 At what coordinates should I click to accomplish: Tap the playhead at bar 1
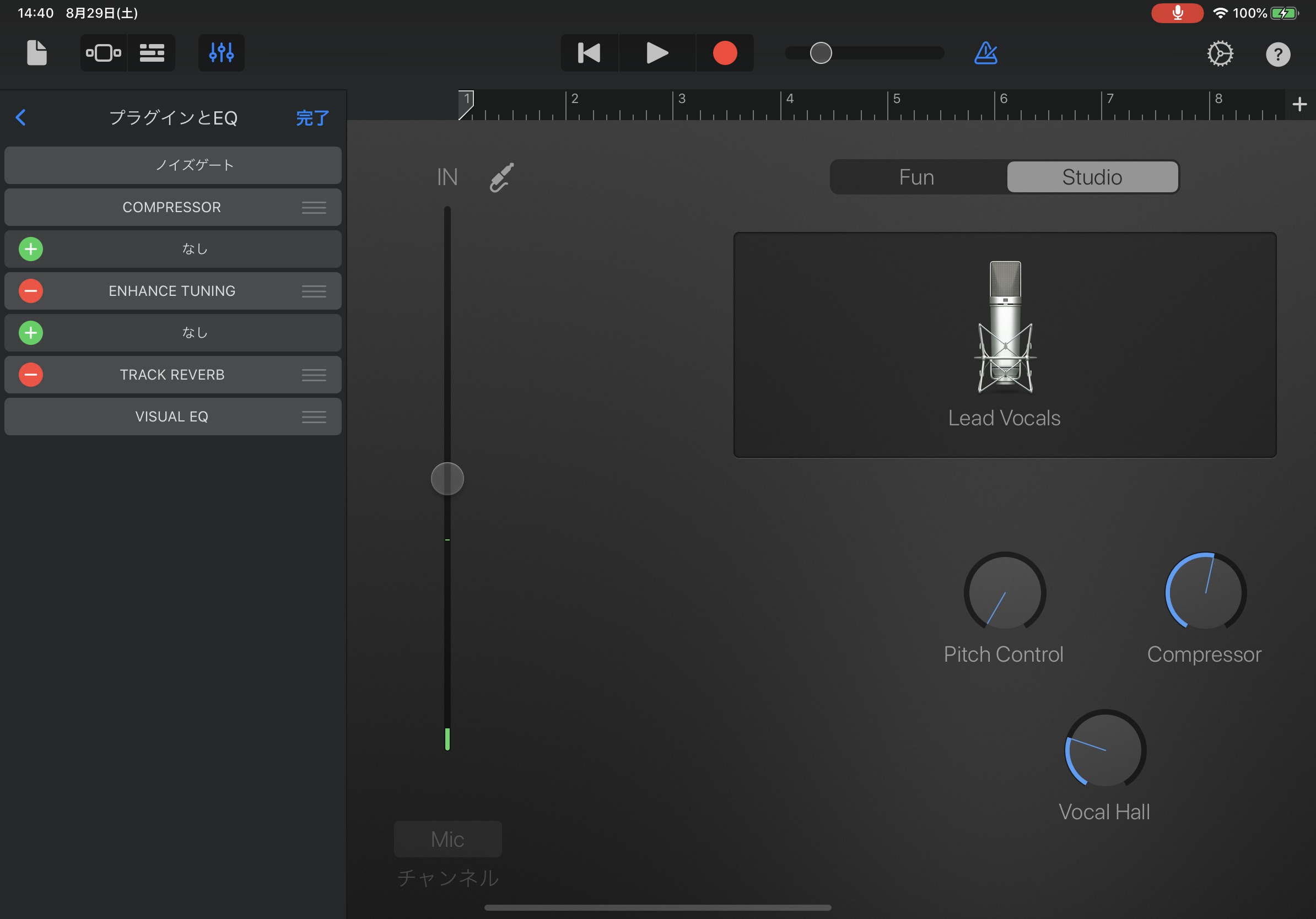coord(466,104)
